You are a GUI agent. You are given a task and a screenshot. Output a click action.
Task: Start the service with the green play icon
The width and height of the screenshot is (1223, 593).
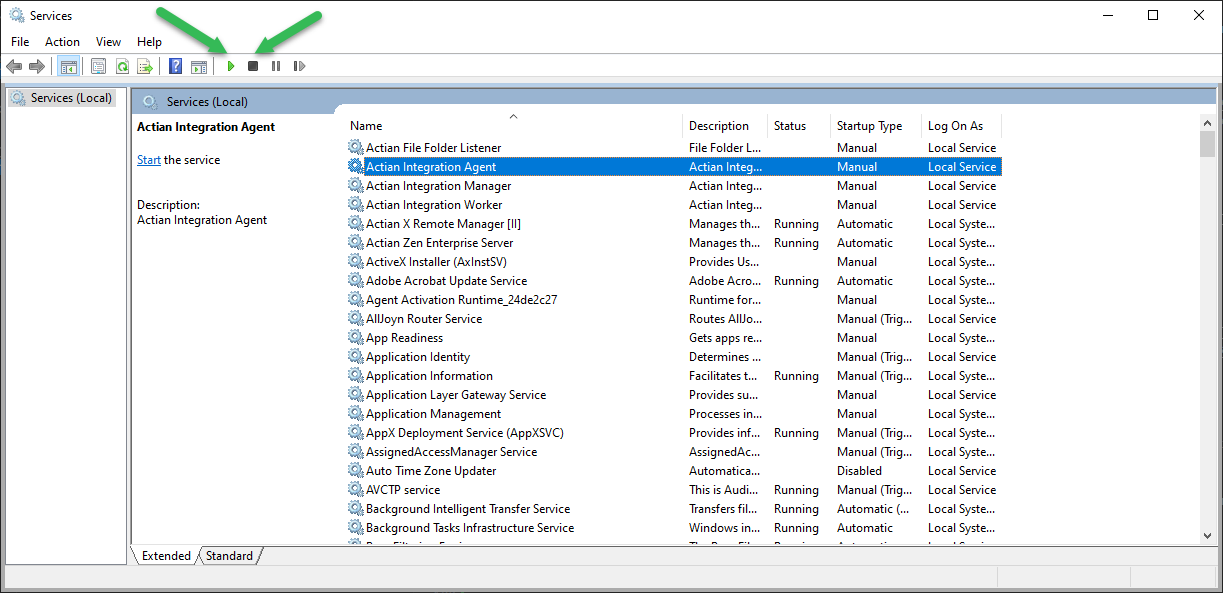click(231, 66)
